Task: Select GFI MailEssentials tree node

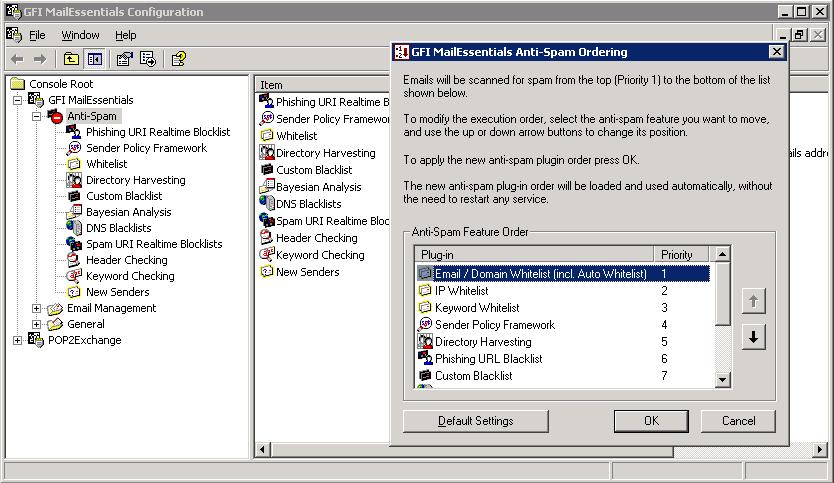Action: click(x=90, y=100)
